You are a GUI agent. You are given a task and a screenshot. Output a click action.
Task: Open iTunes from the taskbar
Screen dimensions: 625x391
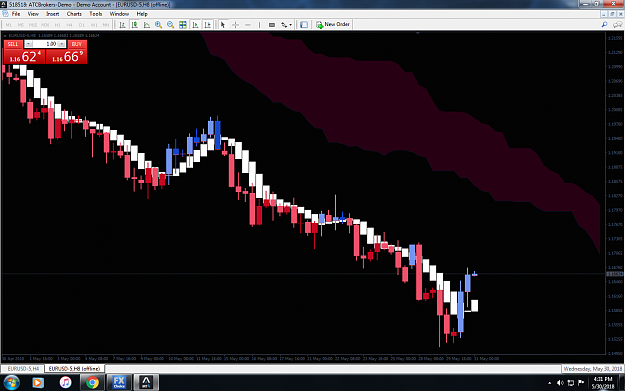coord(65,383)
